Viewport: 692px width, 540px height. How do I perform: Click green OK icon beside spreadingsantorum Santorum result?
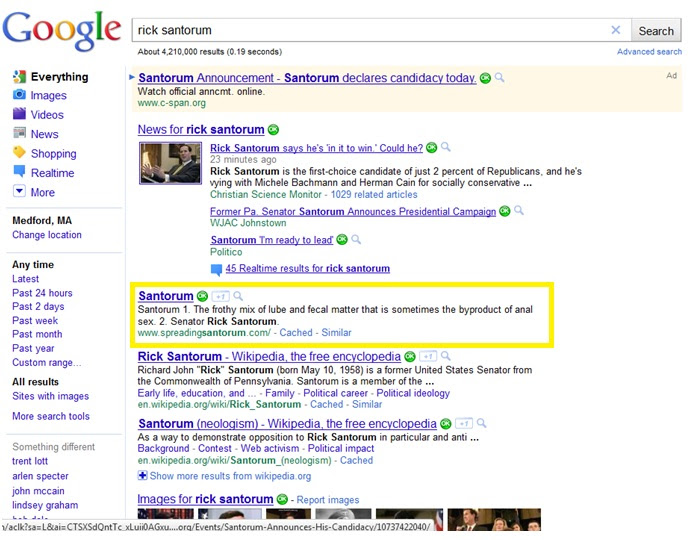202,296
